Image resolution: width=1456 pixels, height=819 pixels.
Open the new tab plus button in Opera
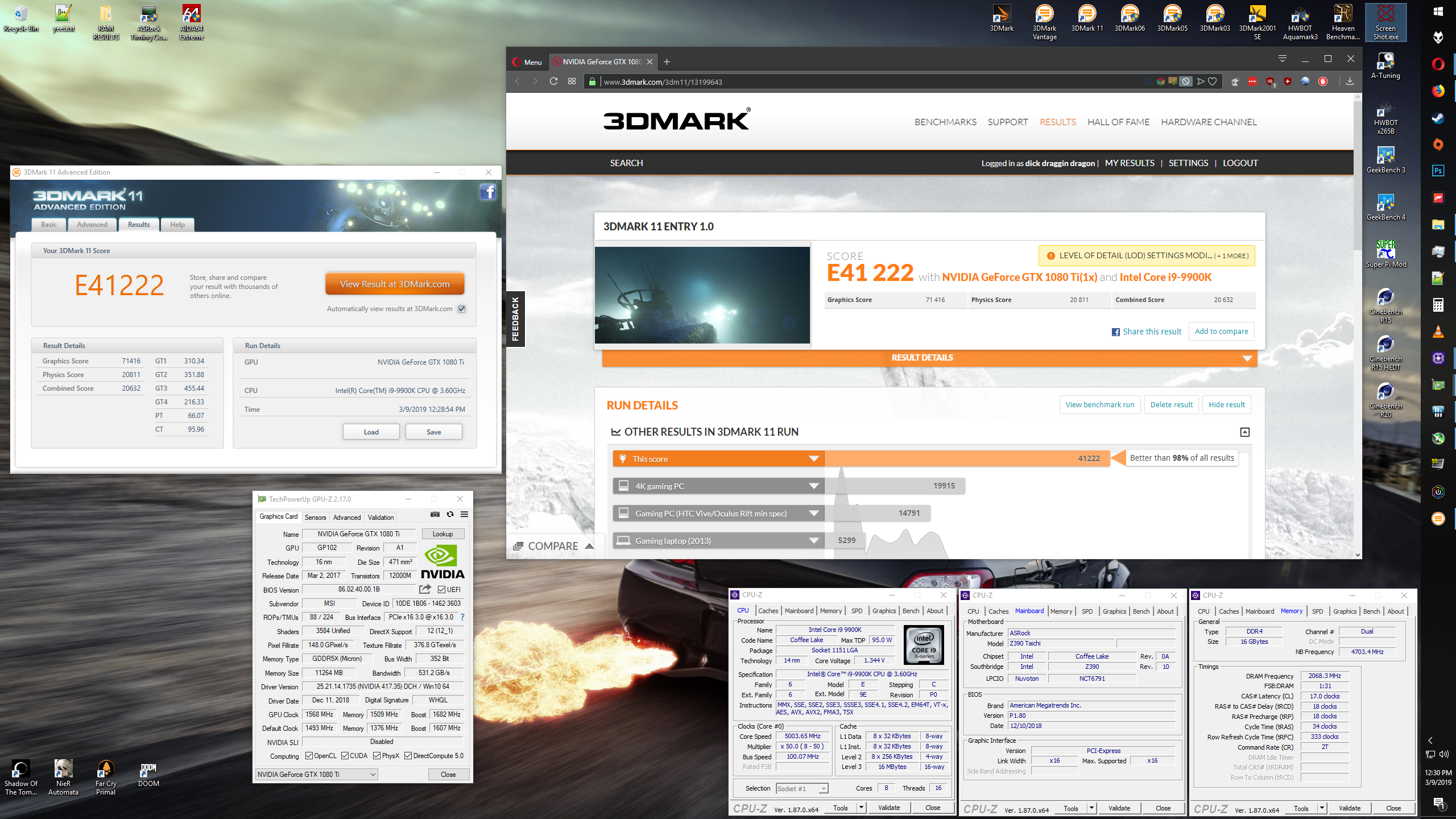(667, 61)
